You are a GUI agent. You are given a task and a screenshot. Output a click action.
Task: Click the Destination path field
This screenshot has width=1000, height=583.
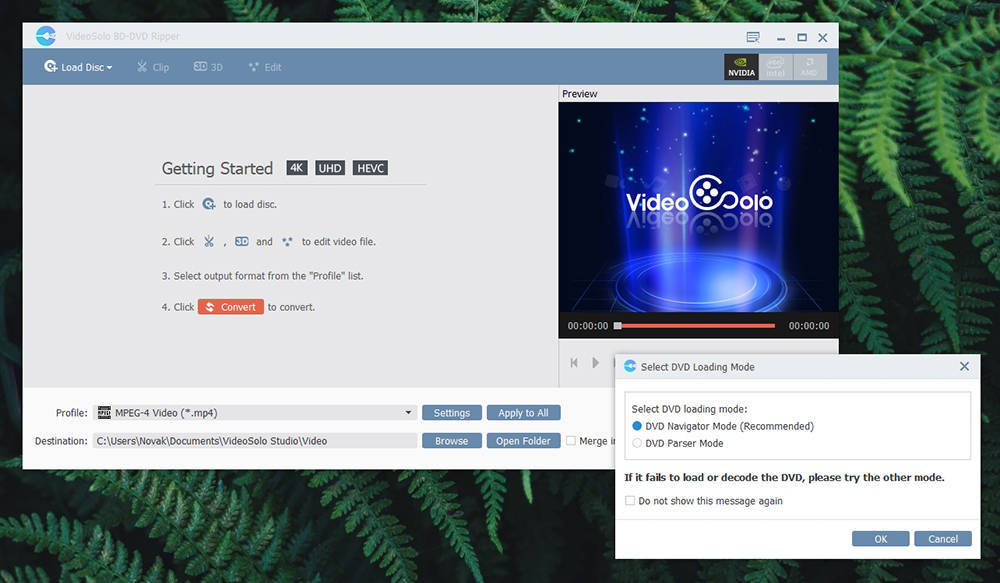point(254,441)
